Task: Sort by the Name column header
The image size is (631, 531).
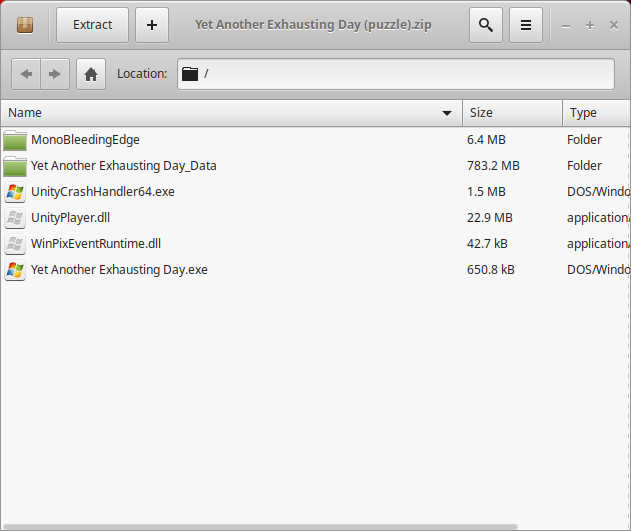Action: coord(231,113)
